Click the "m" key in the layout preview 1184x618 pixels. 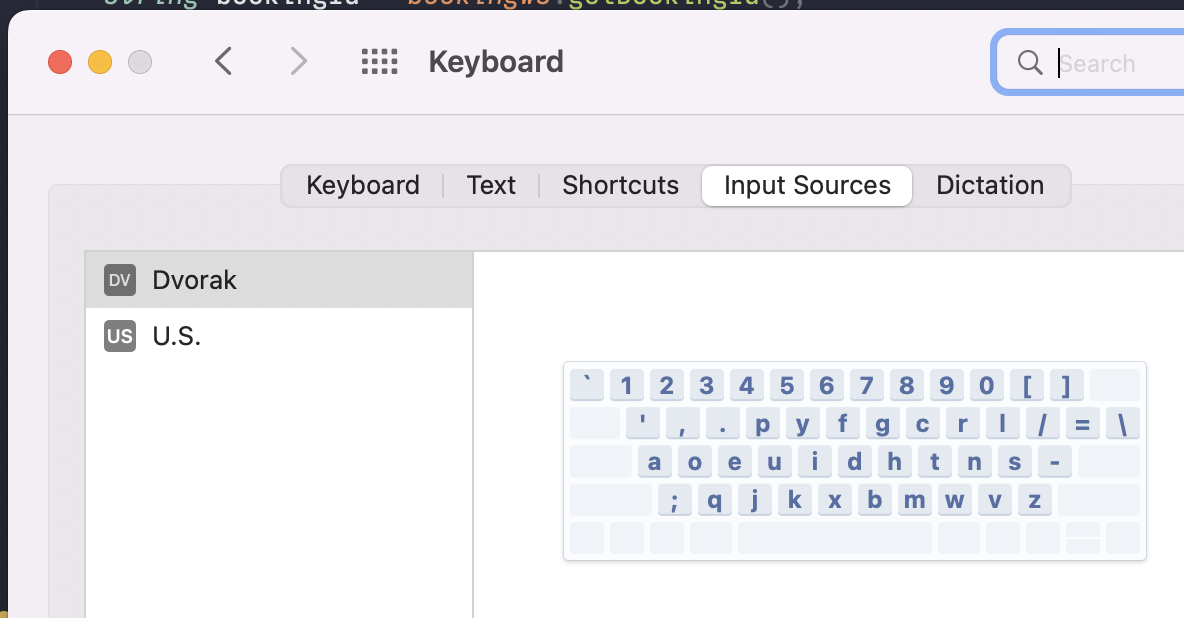click(914, 499)
